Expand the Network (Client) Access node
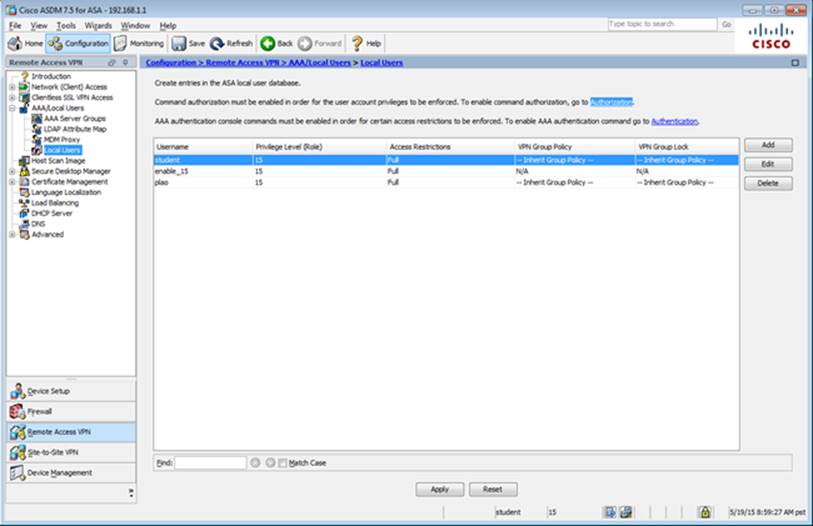This screenshot has width=813, height=526. [12, 87]
